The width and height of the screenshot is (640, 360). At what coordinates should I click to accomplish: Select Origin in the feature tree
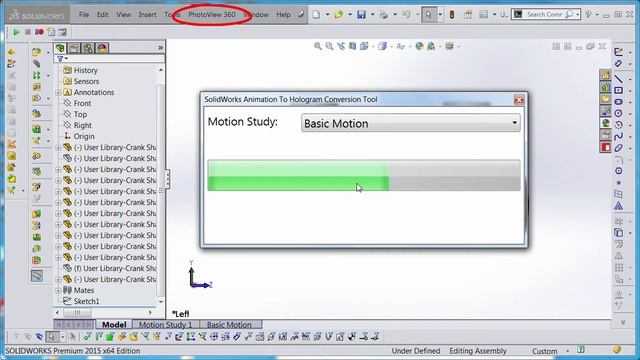[84, 136]
